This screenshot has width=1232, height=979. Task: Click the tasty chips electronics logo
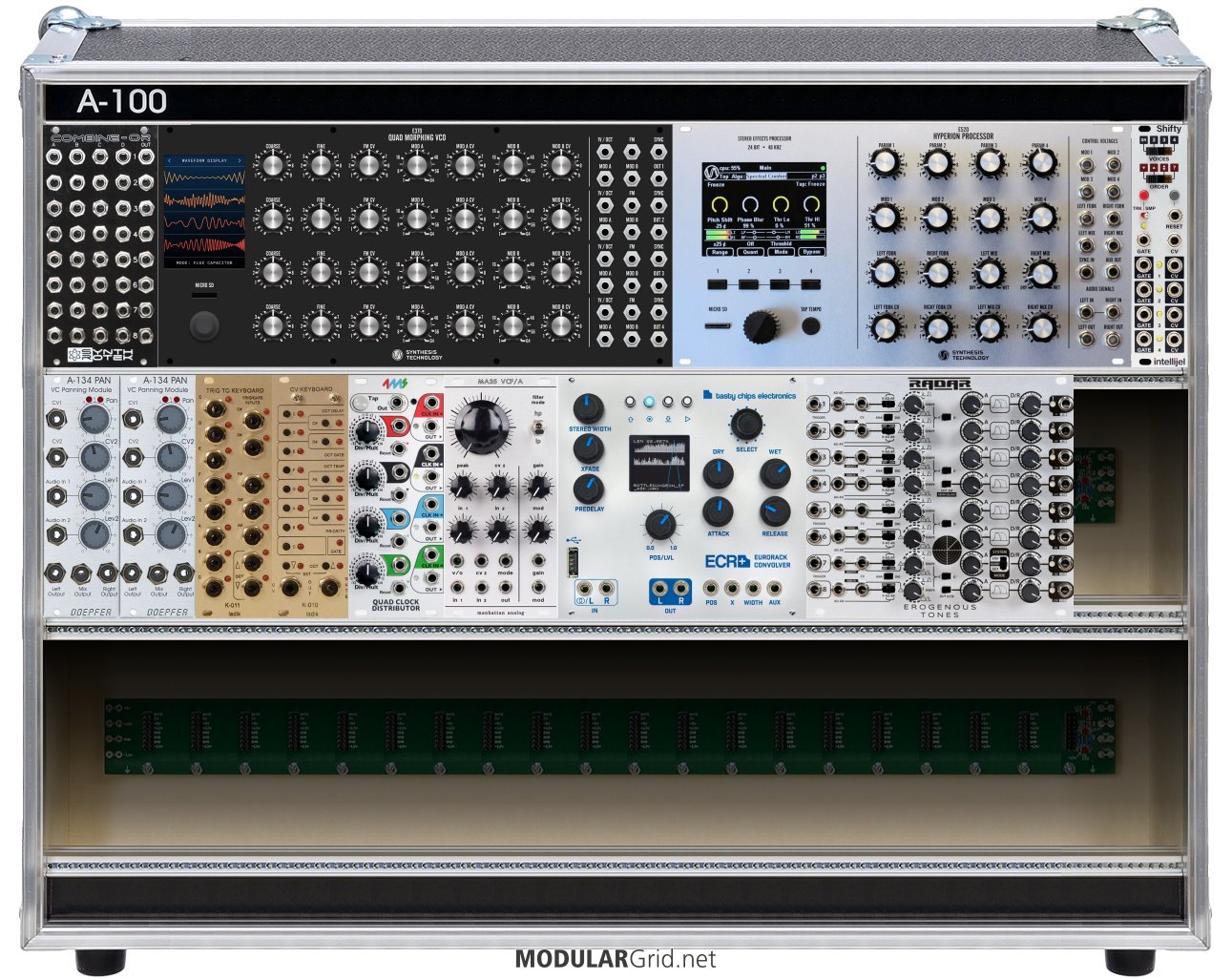pyautogui.click(x=749, y=395)
